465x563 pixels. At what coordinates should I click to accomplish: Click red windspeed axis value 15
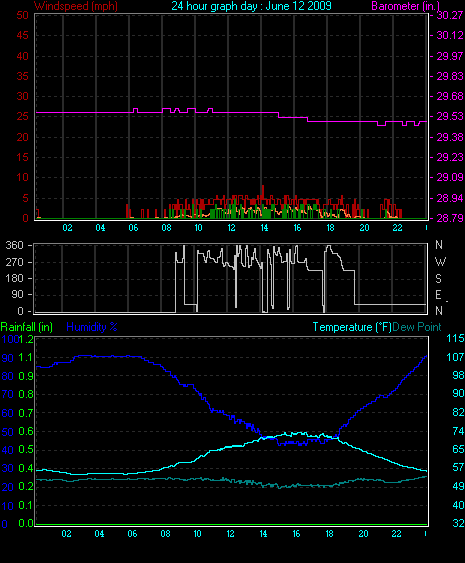click(22, 157)
